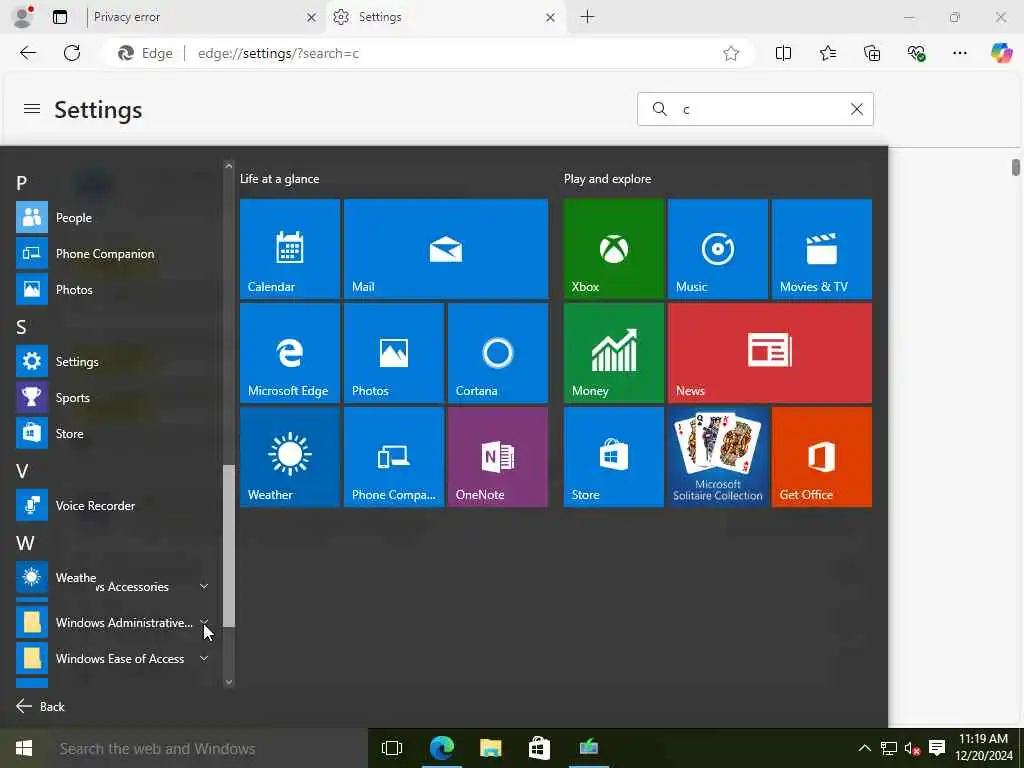Clear the settings search box
The image size is (1024, 768).
coord(857,109)
